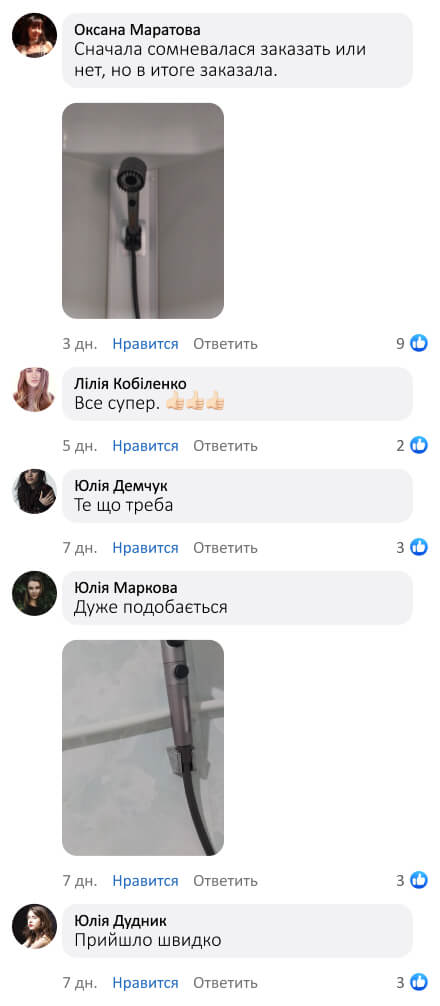Like Лілія Кобіленко's comment via Нравится
The width and height of the screenshot is (440, 1006).
[x=146, y=446]
